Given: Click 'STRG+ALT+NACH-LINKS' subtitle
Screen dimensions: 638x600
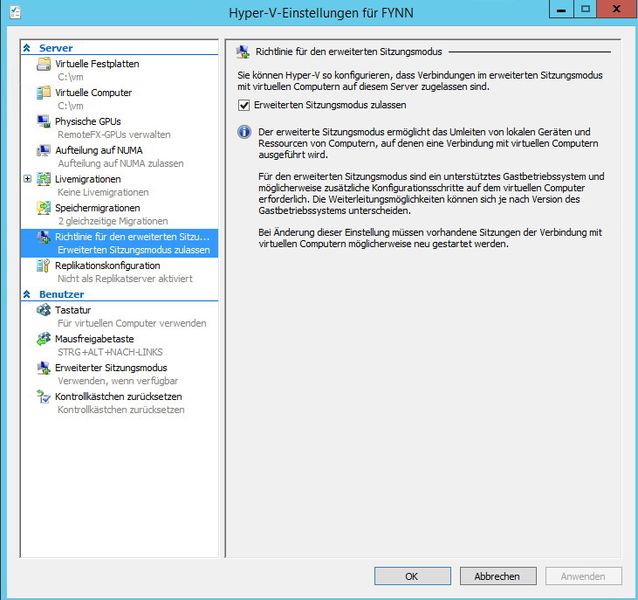Looking at the screenshot, I should pyautogui.click(x=110, y=352).
